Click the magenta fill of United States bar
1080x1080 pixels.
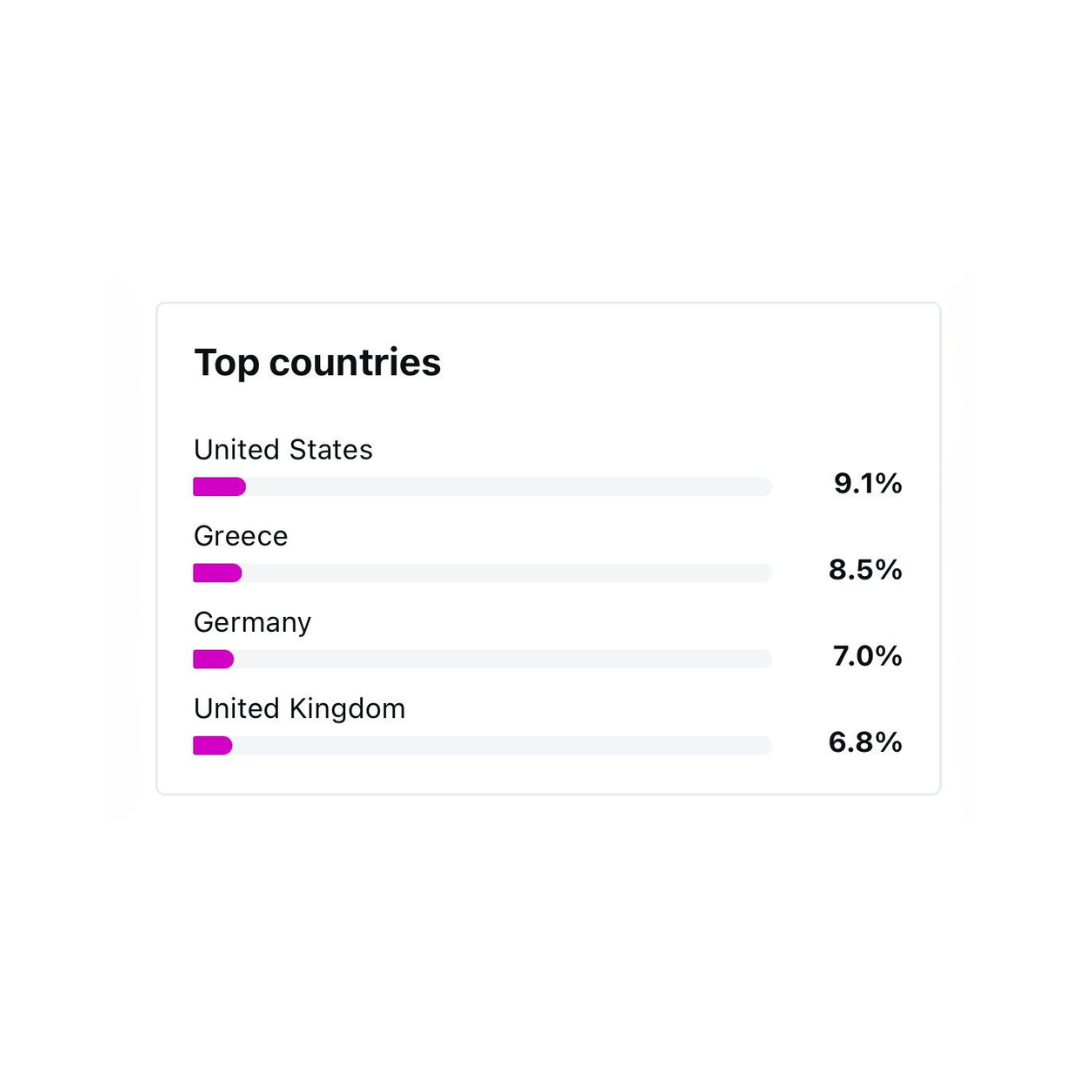click(x=219, y=487)
